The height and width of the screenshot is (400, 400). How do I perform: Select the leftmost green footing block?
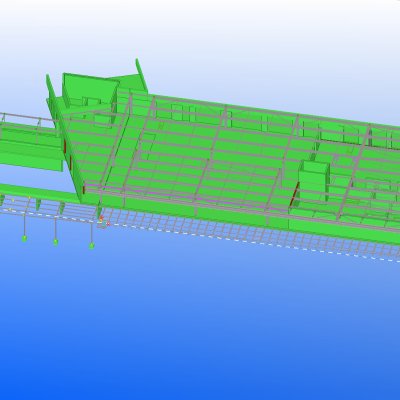(x=24, y=238)
